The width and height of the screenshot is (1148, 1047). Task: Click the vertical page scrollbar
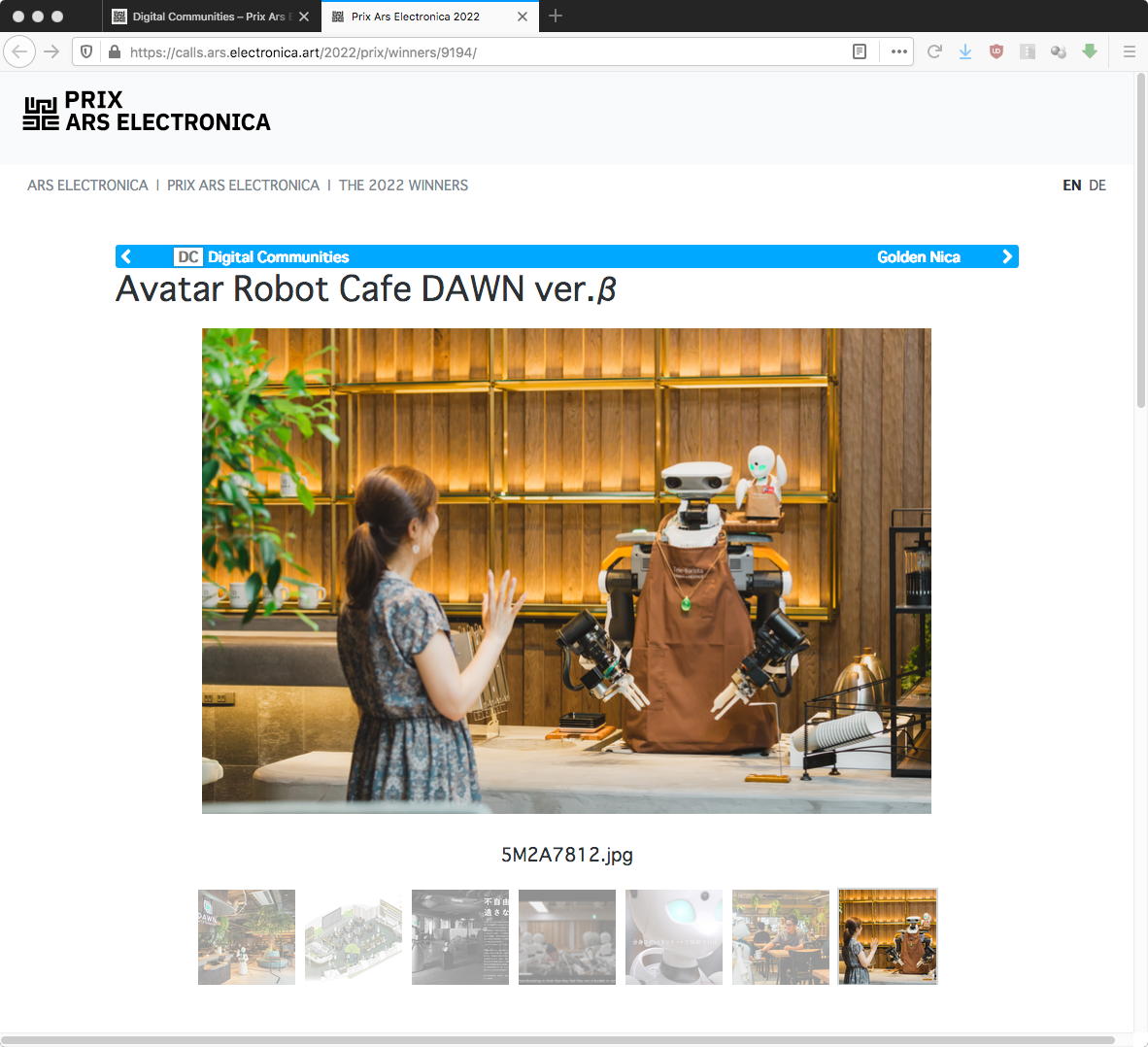[x=1140, y=241]
